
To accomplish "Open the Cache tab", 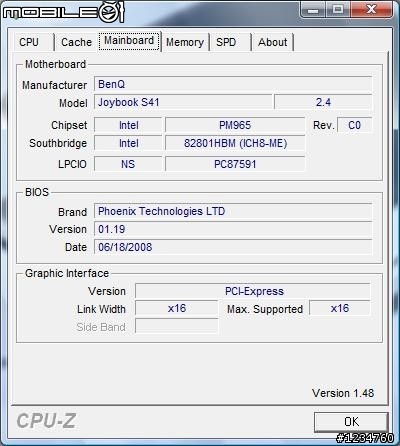I will pos(76,42).
